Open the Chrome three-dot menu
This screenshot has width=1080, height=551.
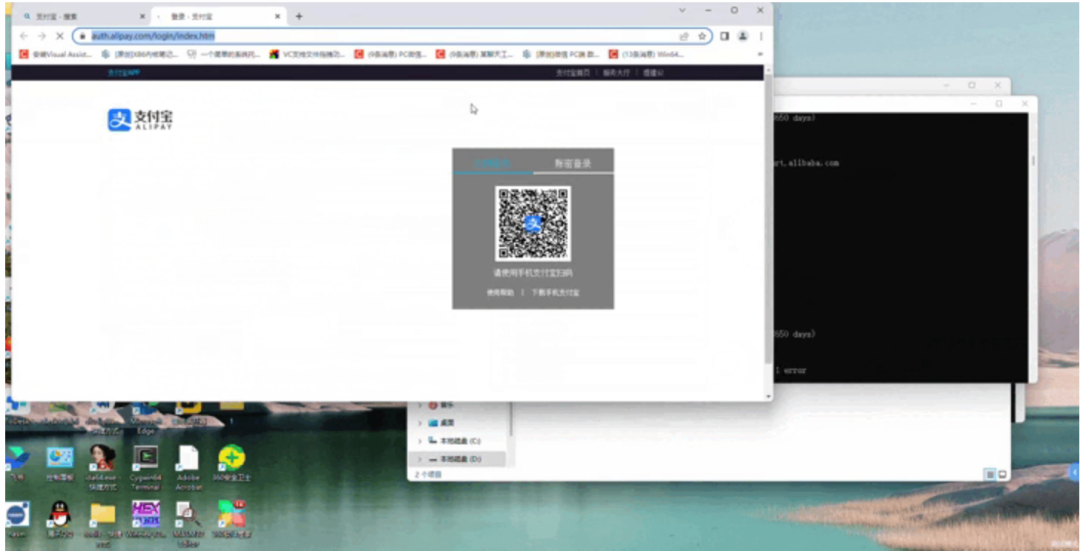[x=761, y=36]
